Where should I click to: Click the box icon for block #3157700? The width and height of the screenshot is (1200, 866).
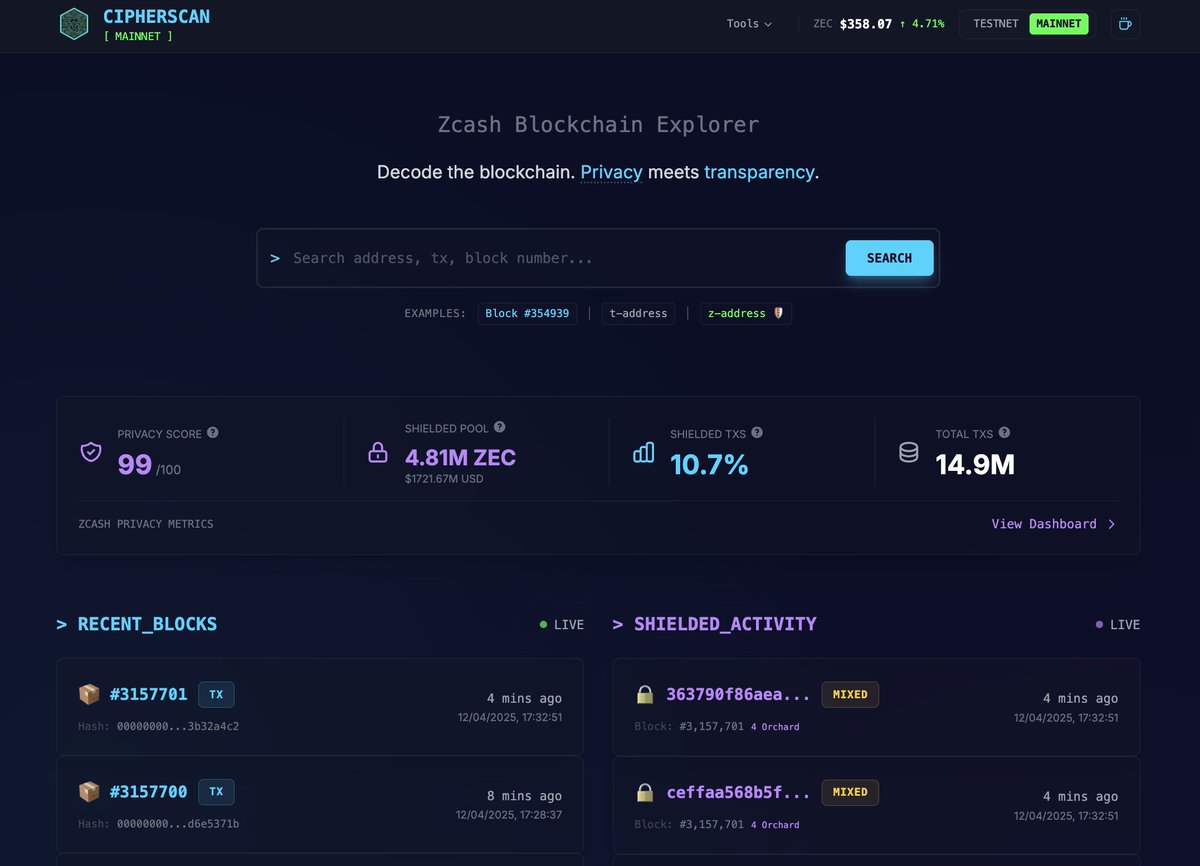[89, 792]
